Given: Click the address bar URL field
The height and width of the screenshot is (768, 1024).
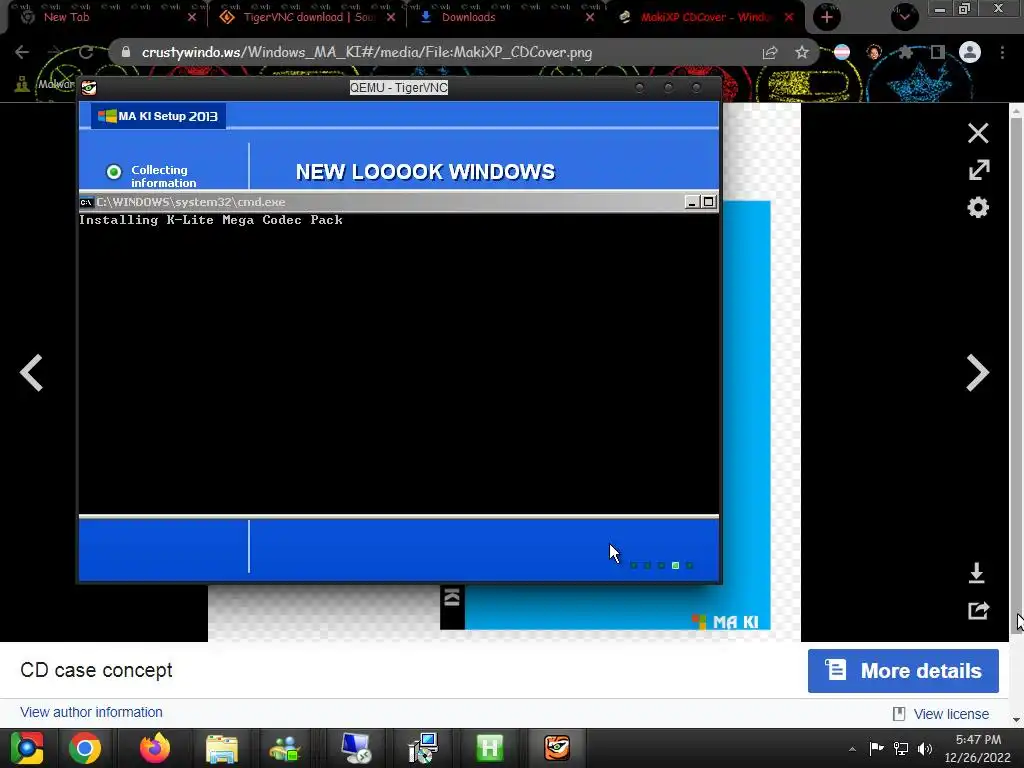Looking at the screenshot, I should [x=366, y=52].
